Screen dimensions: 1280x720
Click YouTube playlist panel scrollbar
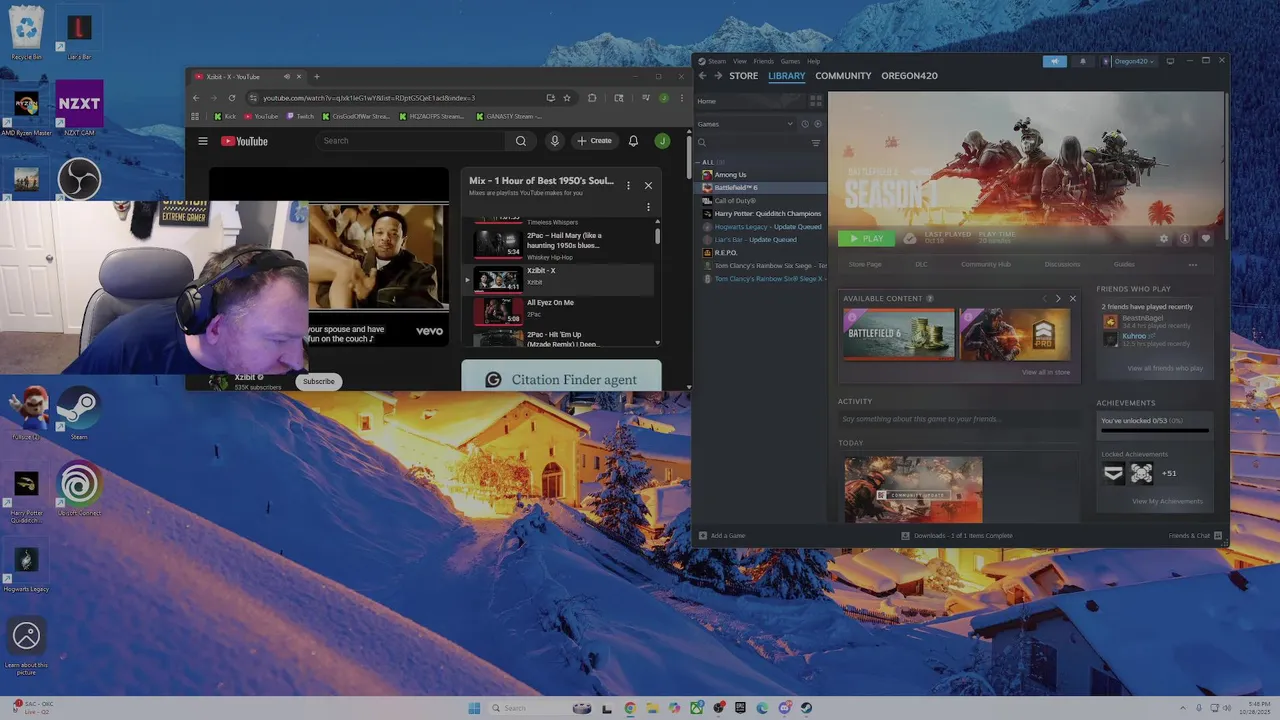(657, 237)
